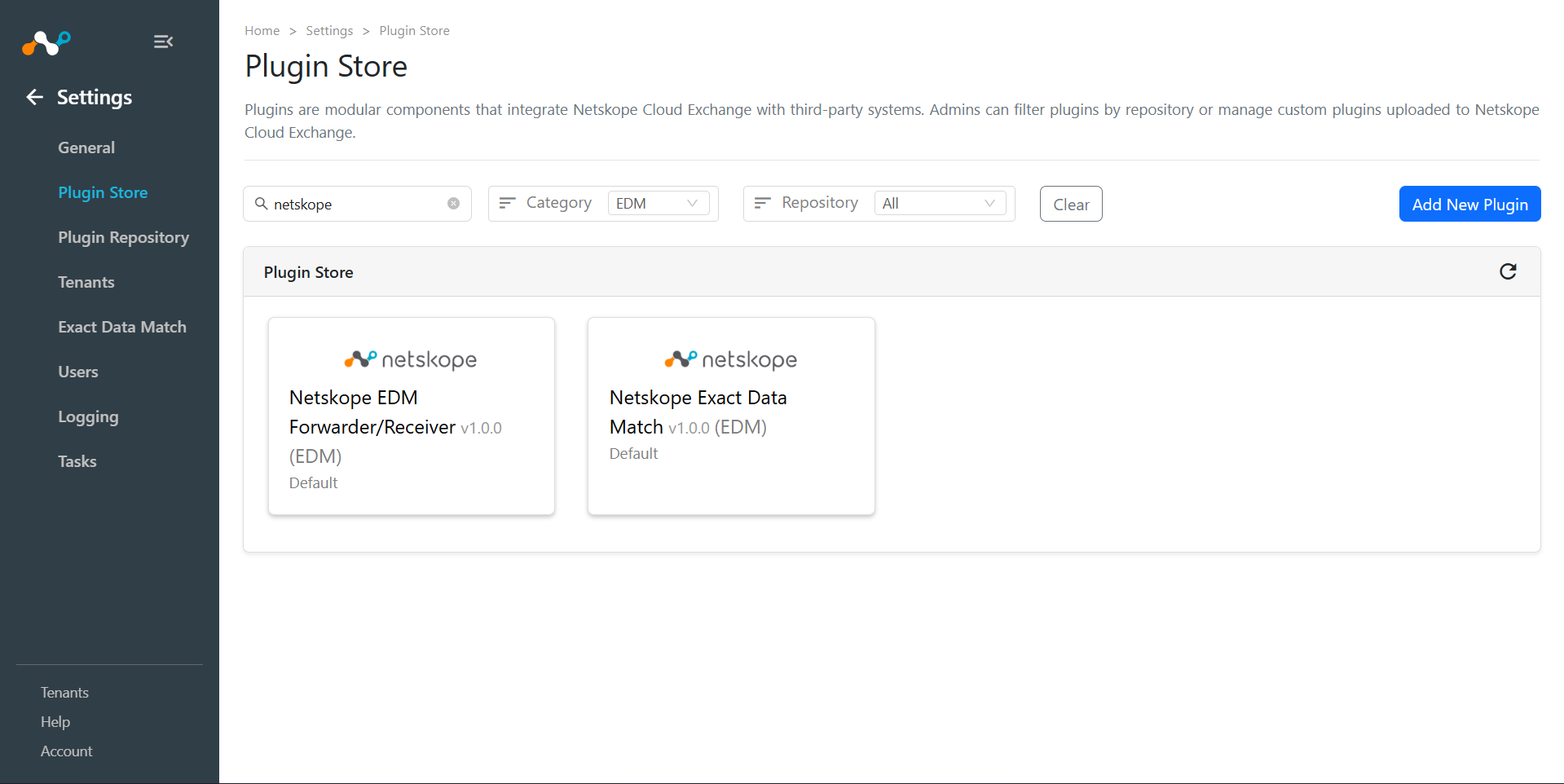Click the Settings heading in sidebar
The image size is (1564, 784).
(95, 98)
